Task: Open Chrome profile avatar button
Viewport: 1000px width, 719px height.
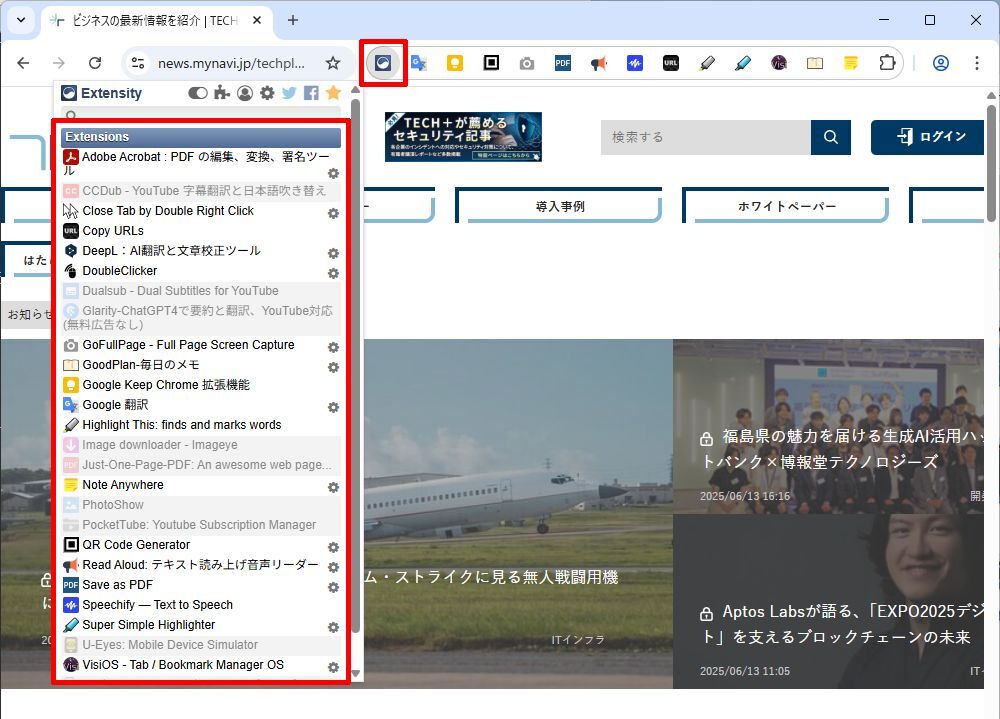Action: tap(941, 63)
